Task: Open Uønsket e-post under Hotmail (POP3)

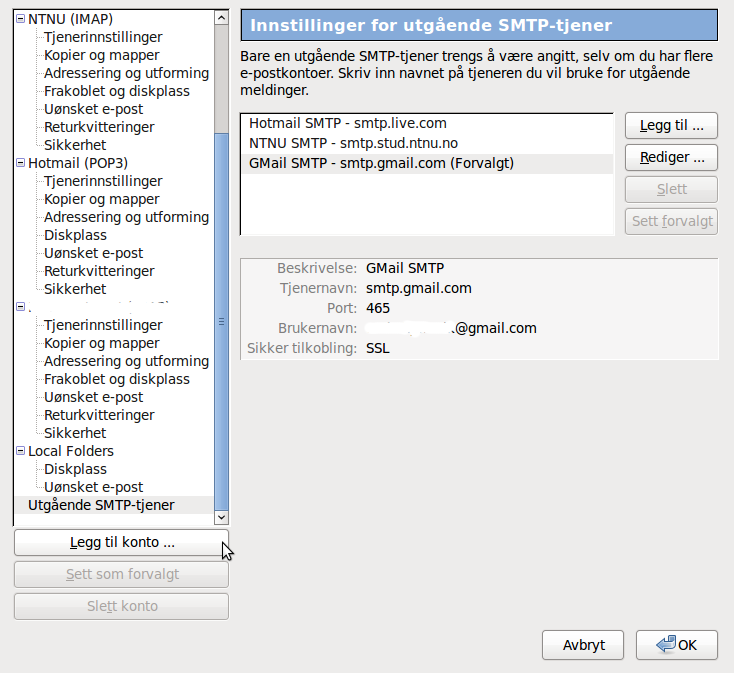Action: (x=93, y=253)
